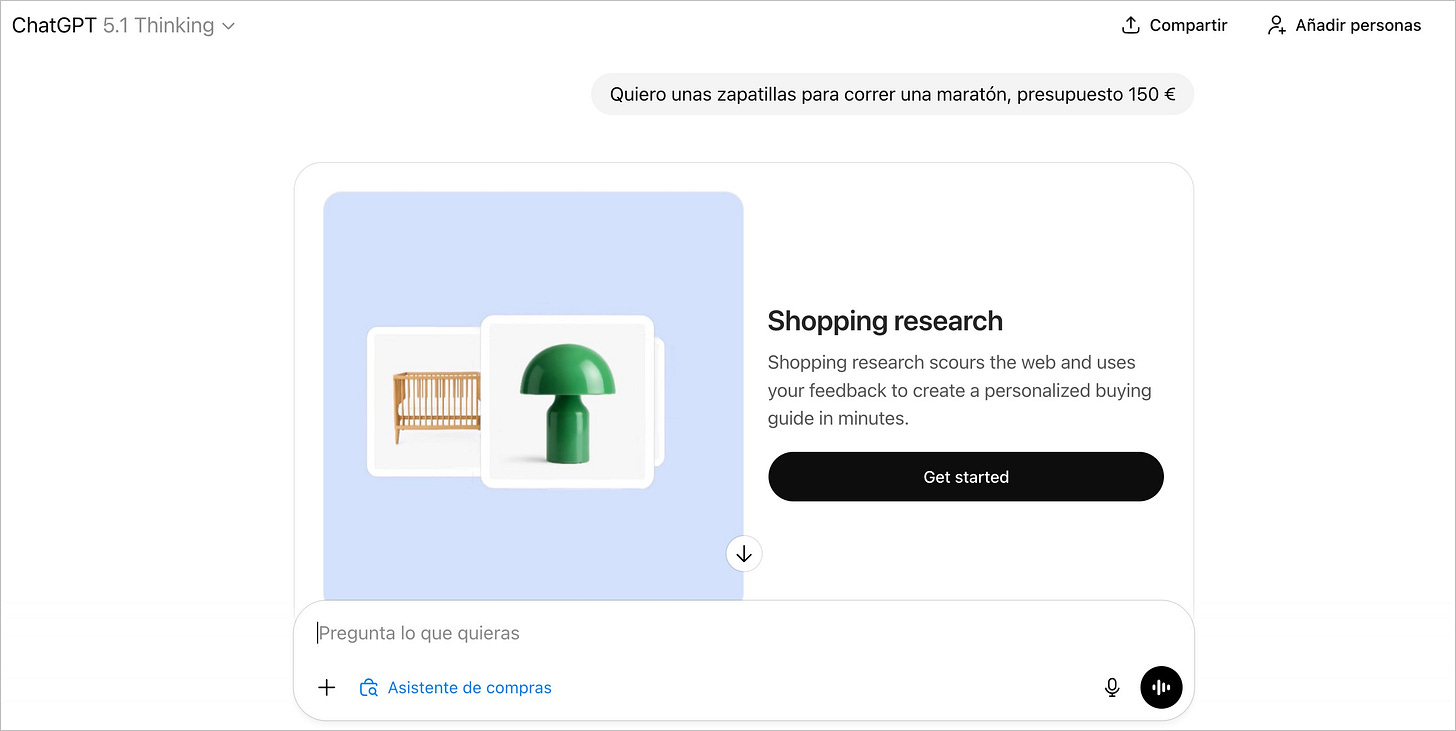Click the shopping bag icon beside Asistente de compras

click(x=368, y=687)
